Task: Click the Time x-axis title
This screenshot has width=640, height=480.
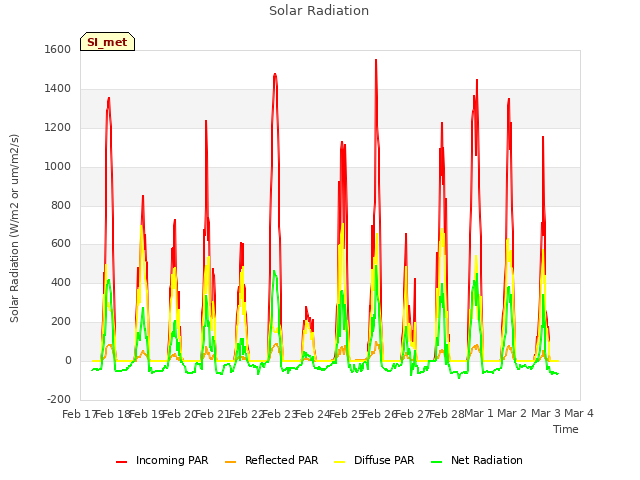Action: pyautogui.click(x=566, y=429)
